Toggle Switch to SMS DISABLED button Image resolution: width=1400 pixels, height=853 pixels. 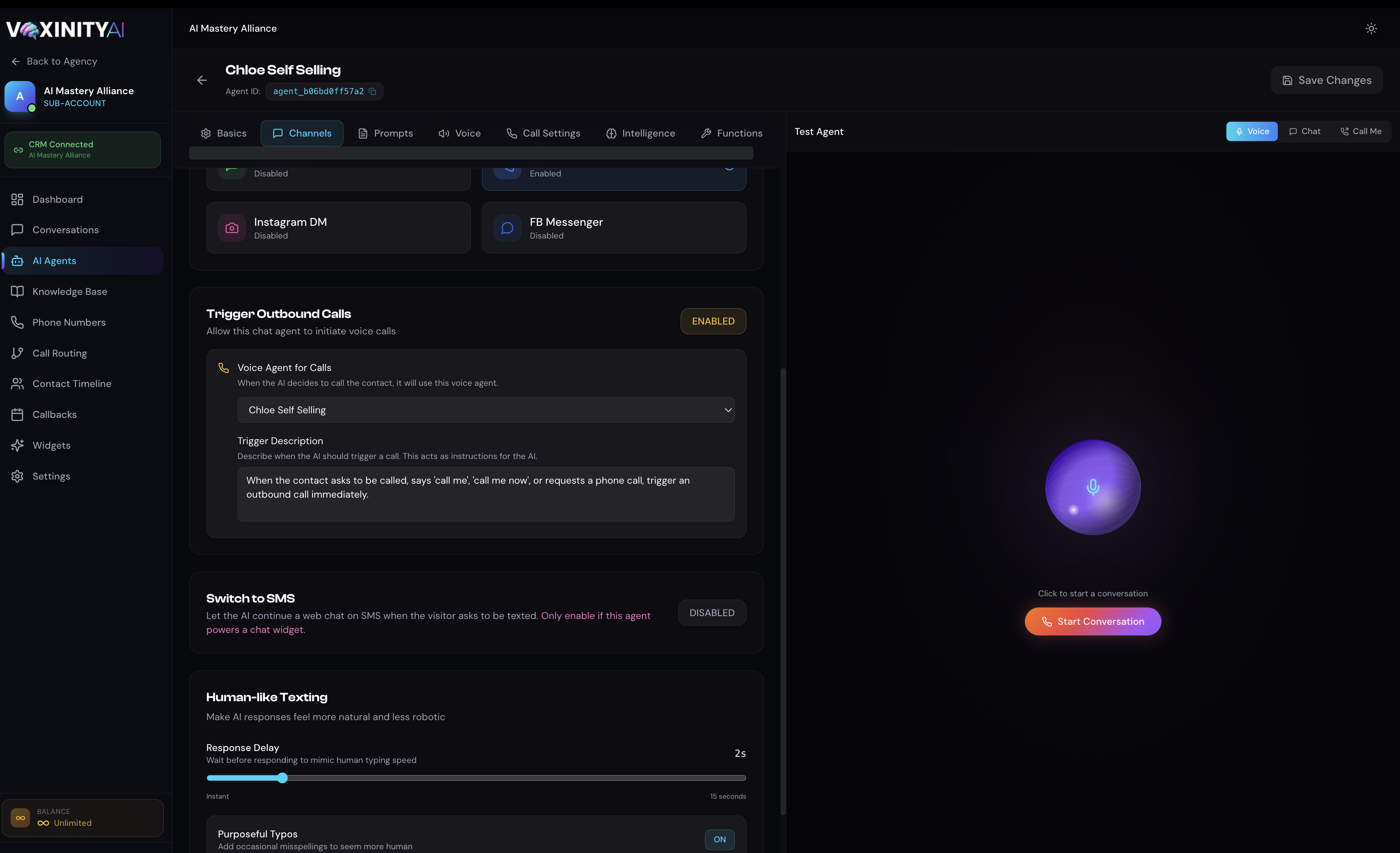712,613
